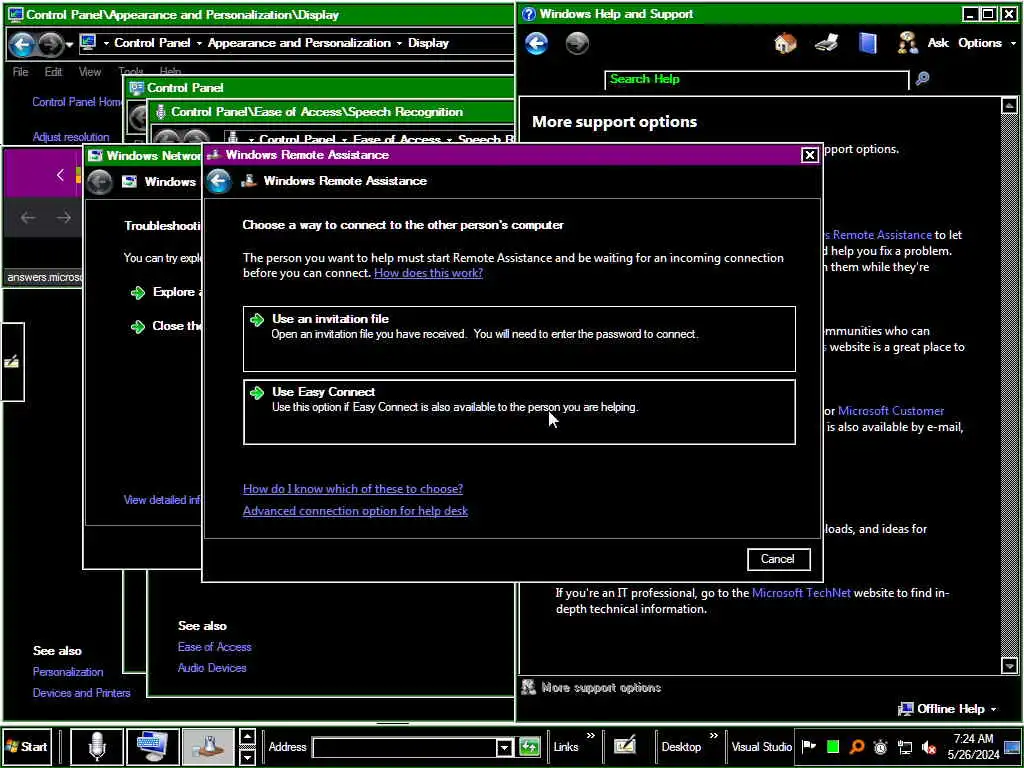Image resolution: width=1024 pixels, height=768 pixels.
Task: Click Explore option in Network troubleshooting window
Action: tap(166, 292)
